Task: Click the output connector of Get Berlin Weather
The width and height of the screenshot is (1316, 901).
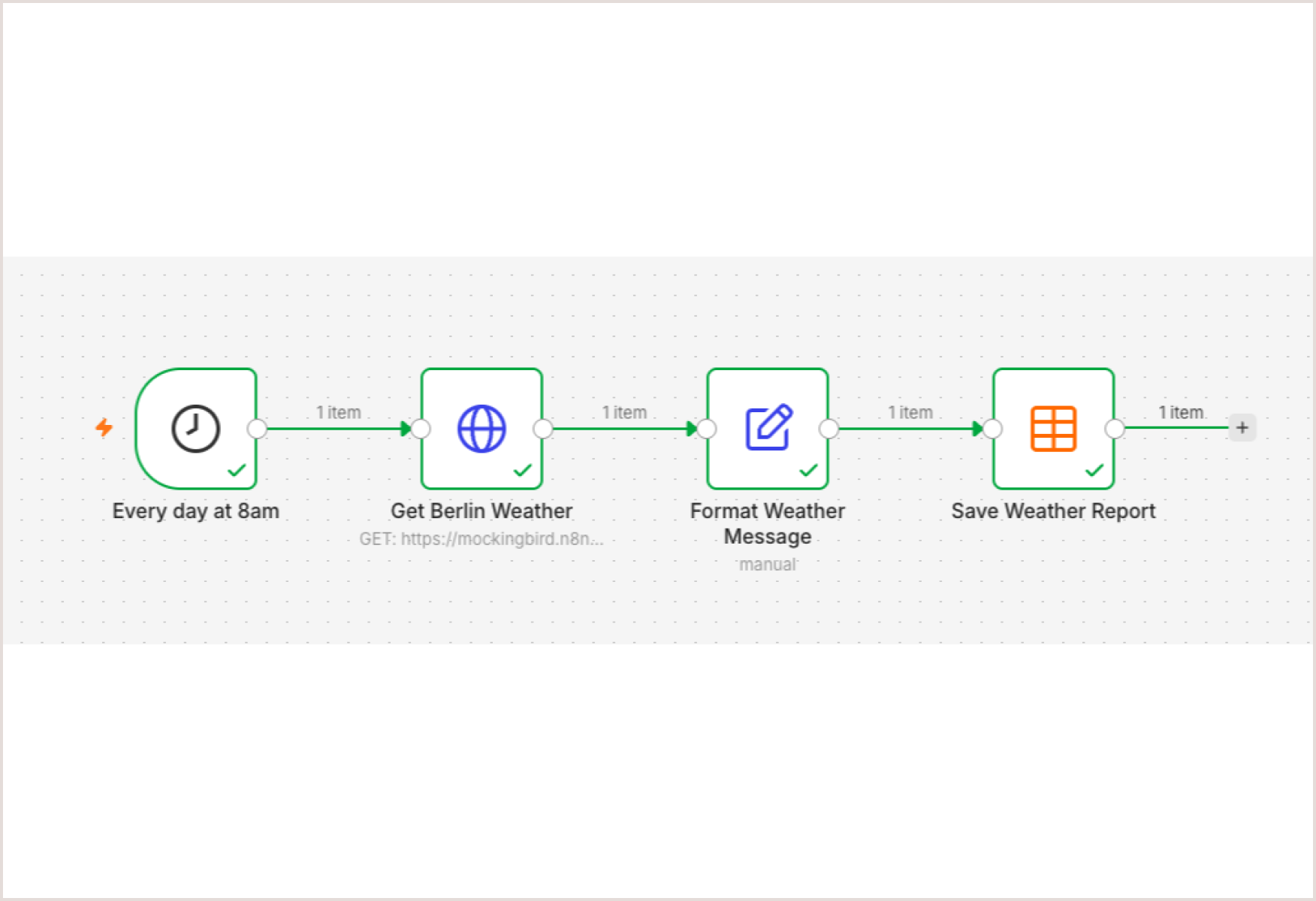Action: [x=543, y=429]
